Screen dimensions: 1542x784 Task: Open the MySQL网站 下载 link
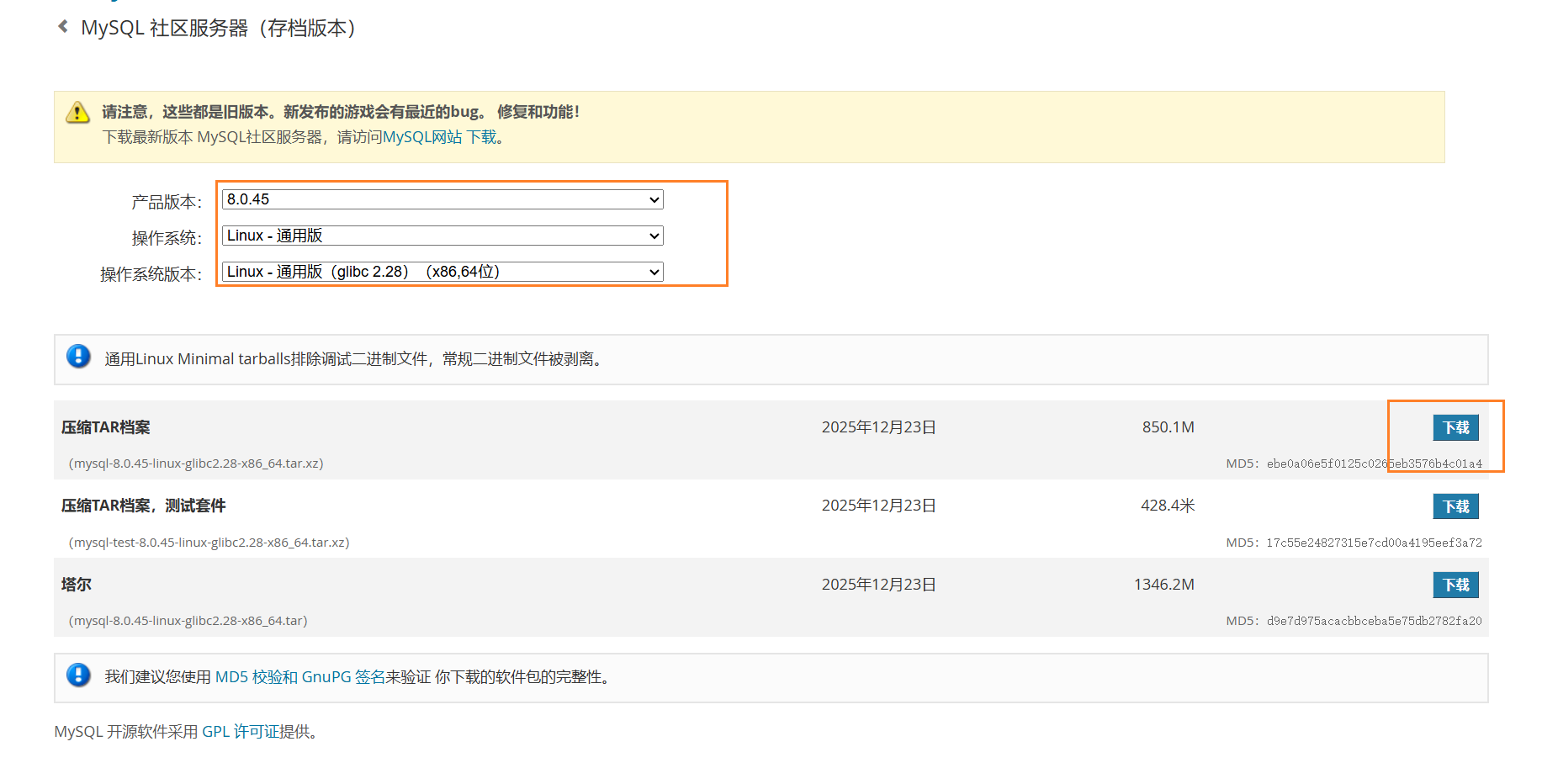click(439, 137)
